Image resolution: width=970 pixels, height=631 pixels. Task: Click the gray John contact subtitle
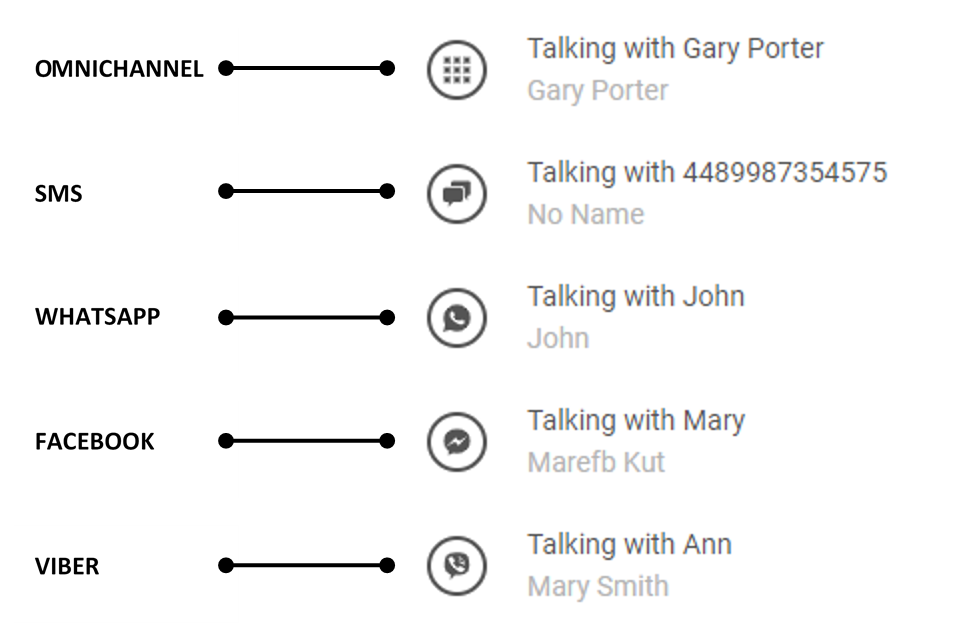tap(557, 338)
